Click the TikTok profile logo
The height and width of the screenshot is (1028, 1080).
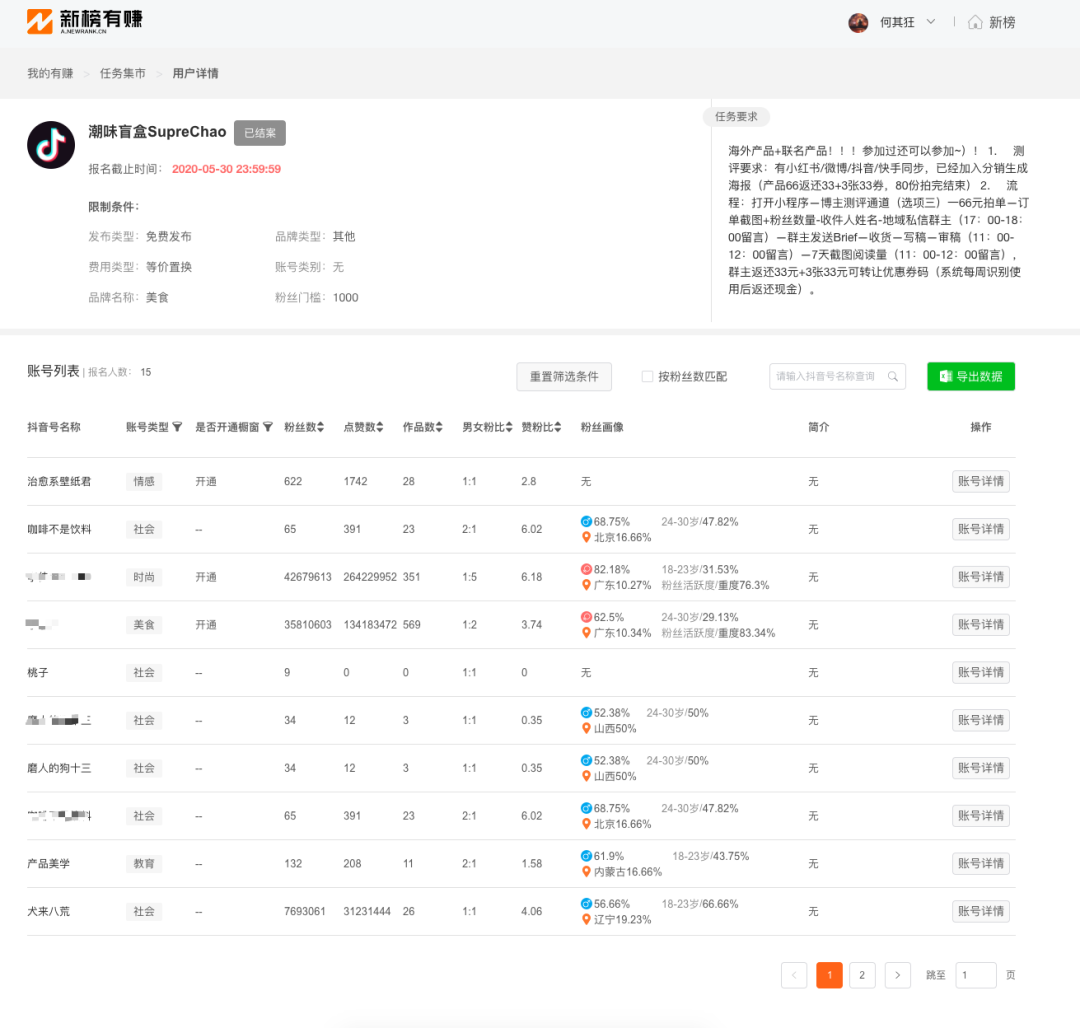click(51, 145)
